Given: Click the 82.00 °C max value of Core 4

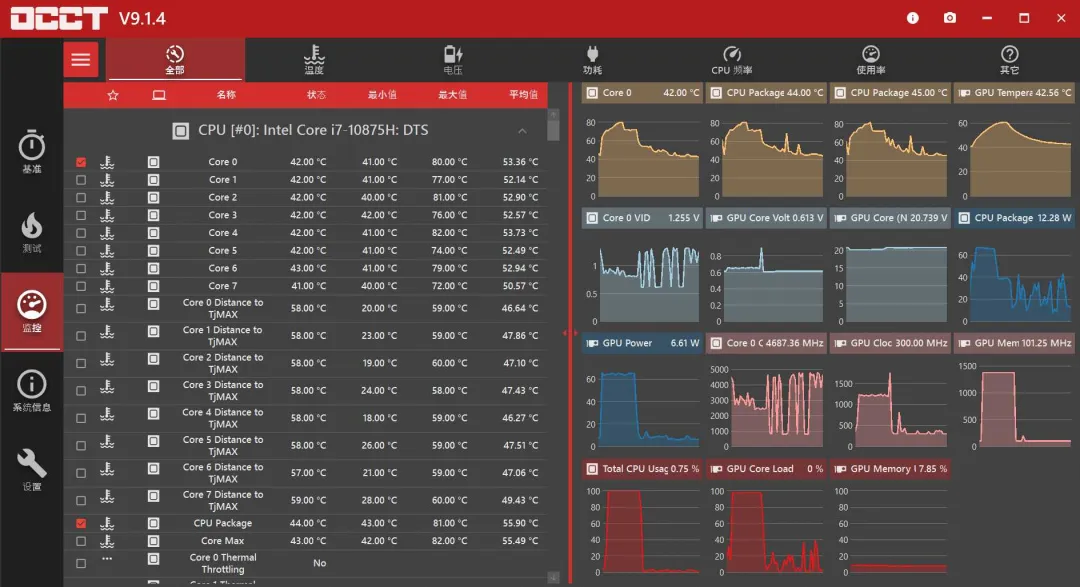Looking at the screenshot, I should tap(449, 233).
